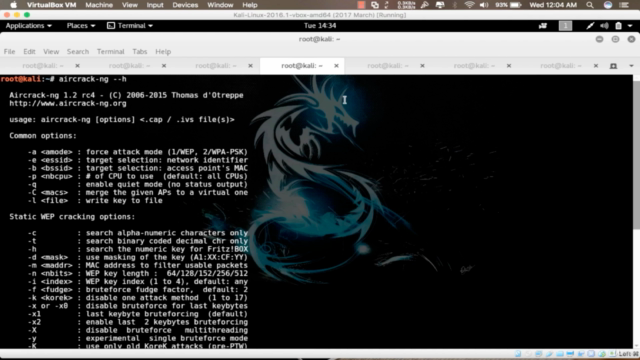
Task: Open the Terminal menu in terminal menubar
Action: click(x=110, y=51)
